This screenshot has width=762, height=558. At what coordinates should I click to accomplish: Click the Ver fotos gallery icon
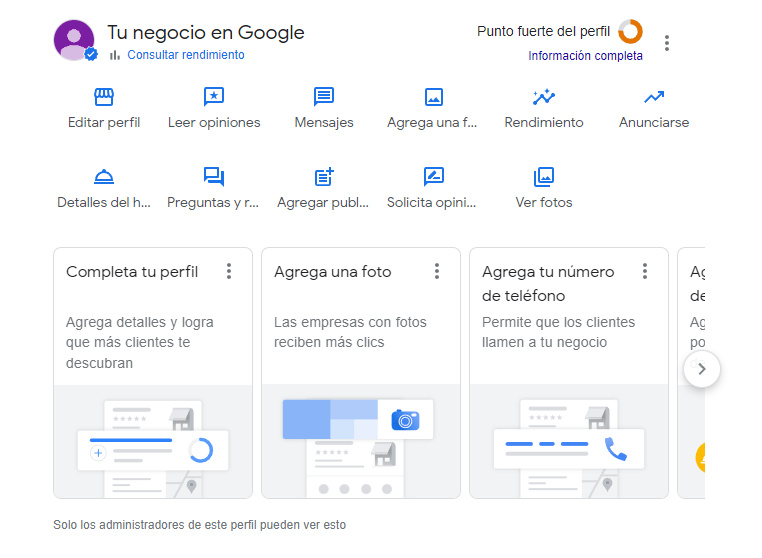[544, 177]
